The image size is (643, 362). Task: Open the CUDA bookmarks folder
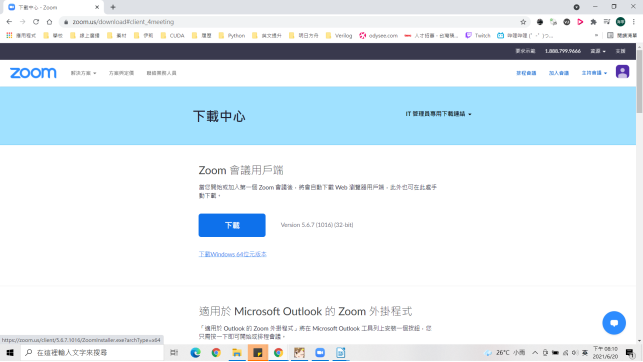172,36
